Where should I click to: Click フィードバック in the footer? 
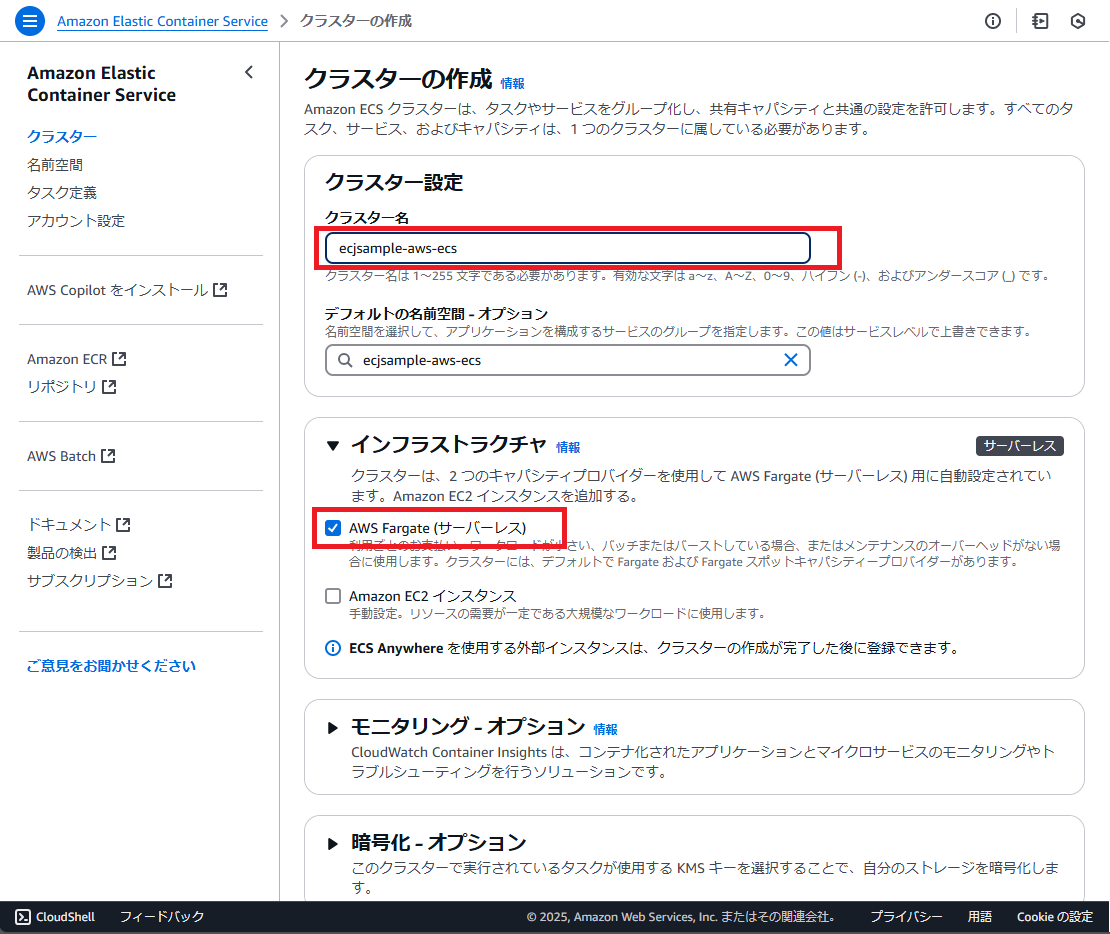[162, 917]
